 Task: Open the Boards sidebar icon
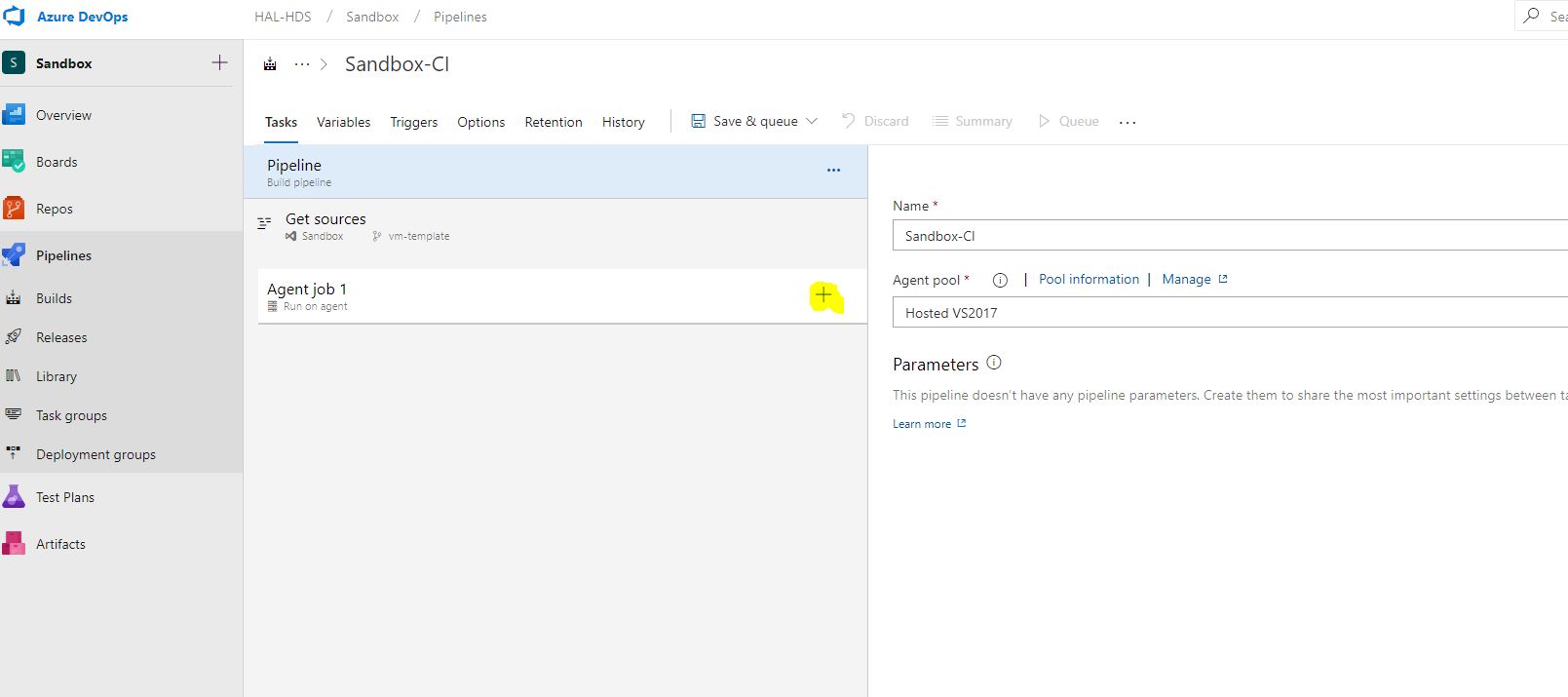(x=14, y=161)
